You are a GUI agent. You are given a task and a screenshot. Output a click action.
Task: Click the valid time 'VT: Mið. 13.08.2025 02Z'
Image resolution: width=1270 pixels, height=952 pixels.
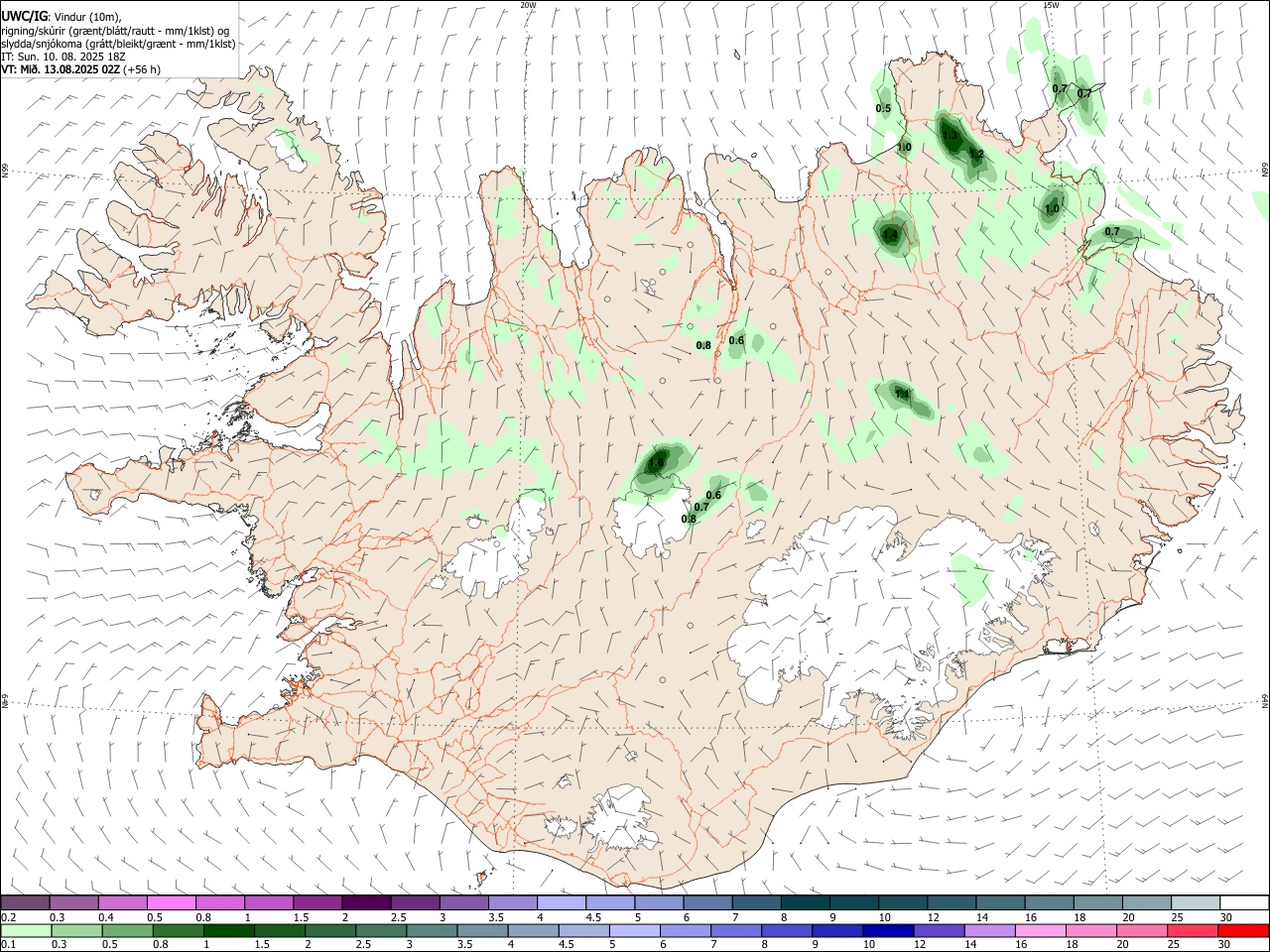coord(62,69)
